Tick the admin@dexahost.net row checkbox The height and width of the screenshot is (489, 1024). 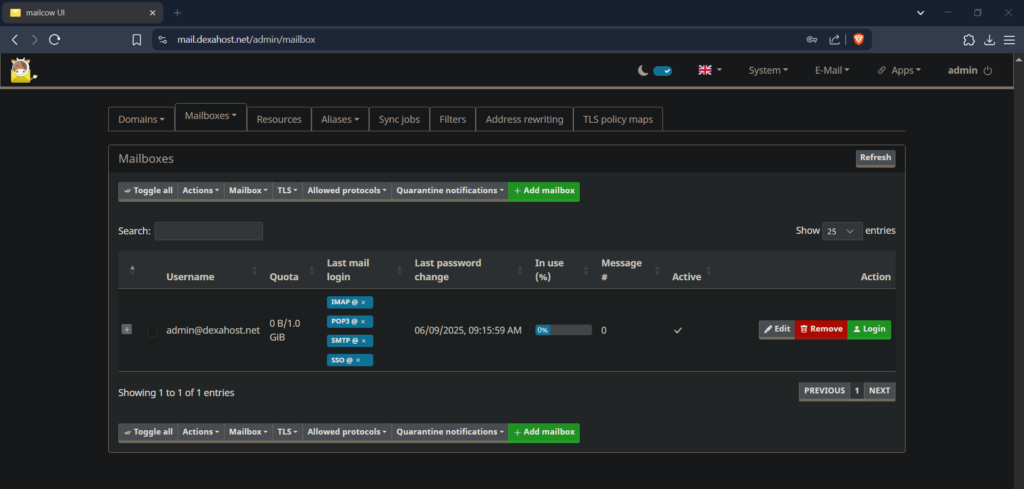(152, 332)
